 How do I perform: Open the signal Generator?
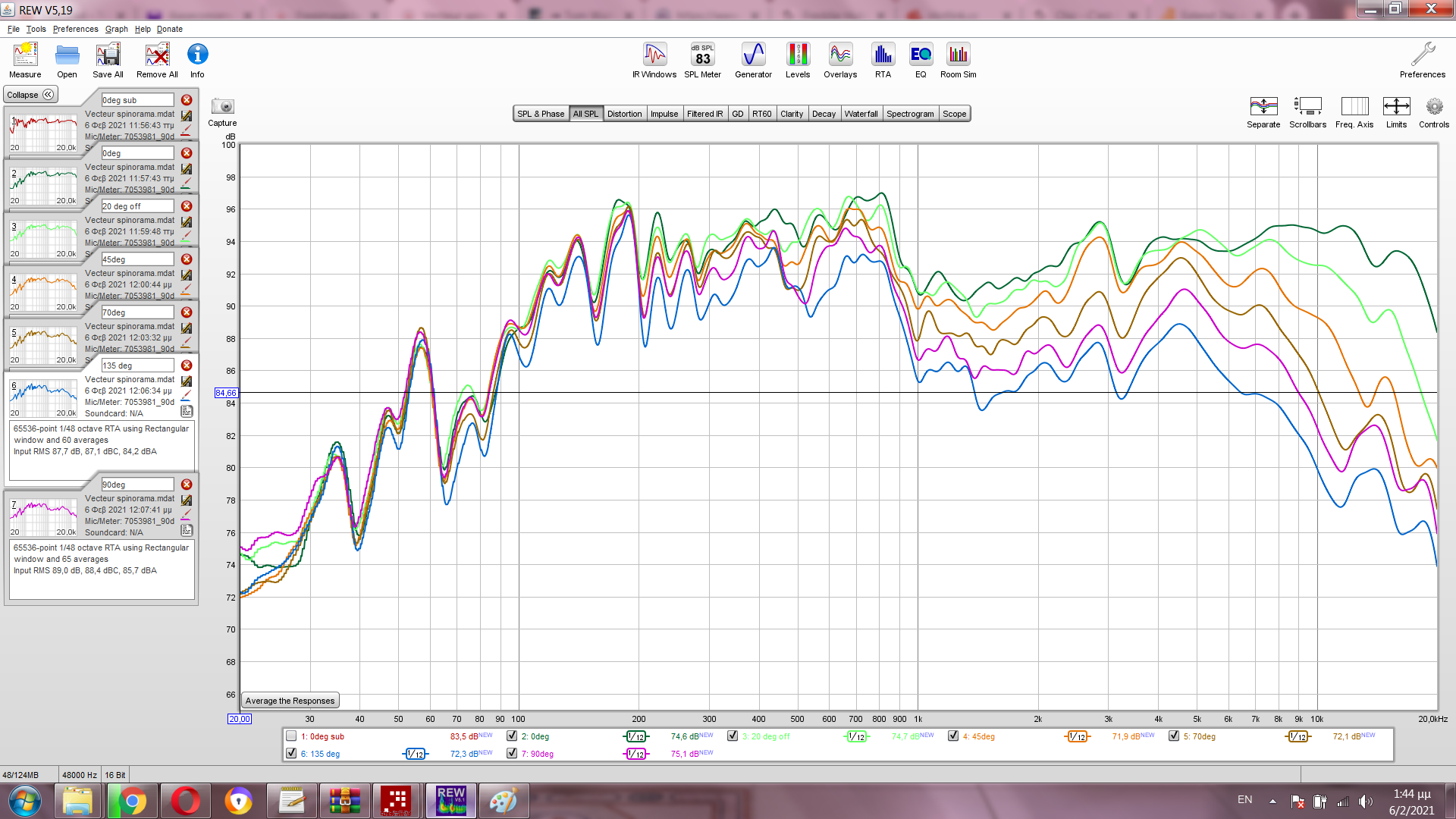753,60
